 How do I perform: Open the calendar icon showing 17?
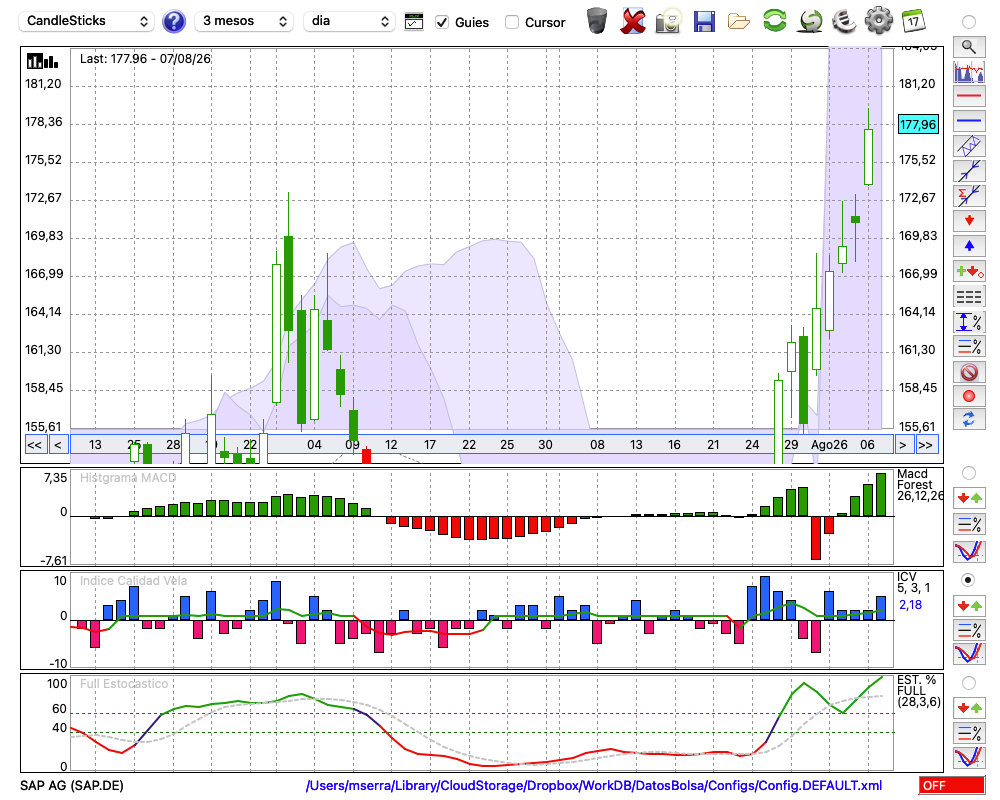point(913,21)
